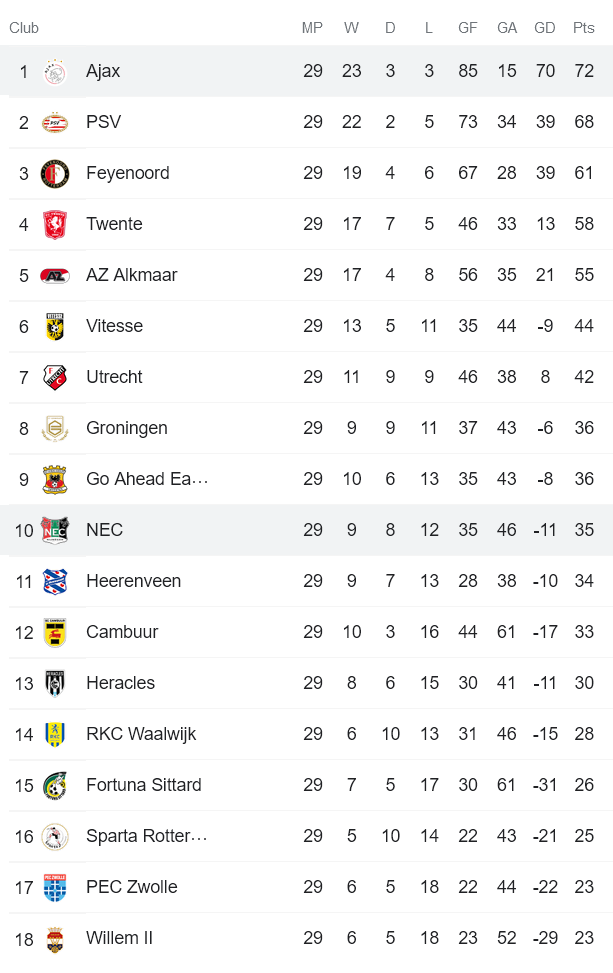Open the RKC Waalwijk team link
613x973 pixels.
[141, 734]
